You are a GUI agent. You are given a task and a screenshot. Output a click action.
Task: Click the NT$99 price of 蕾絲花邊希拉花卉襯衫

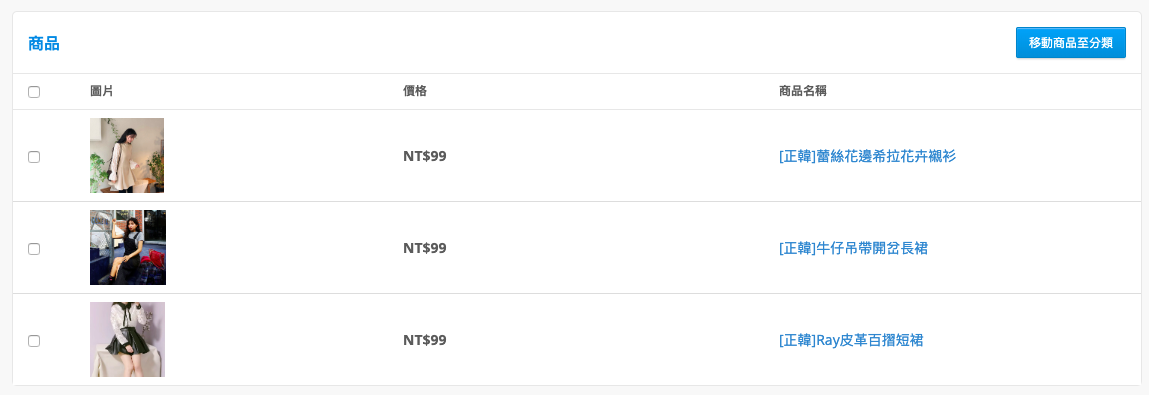(x=425, y=156)
